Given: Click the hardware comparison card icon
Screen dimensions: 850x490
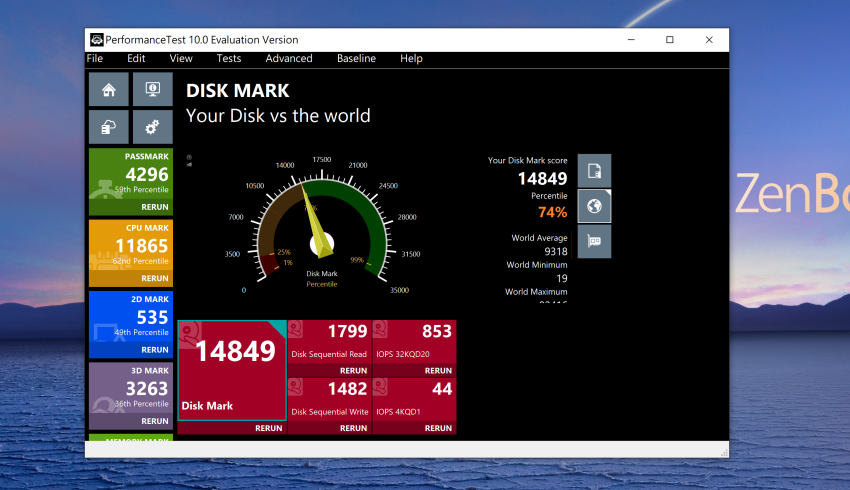Looking at the screenshot, I should (594, 241).
